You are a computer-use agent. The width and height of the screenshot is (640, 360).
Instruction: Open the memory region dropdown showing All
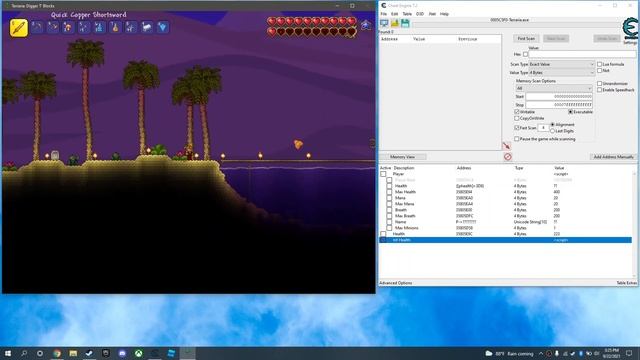point(554,88)
